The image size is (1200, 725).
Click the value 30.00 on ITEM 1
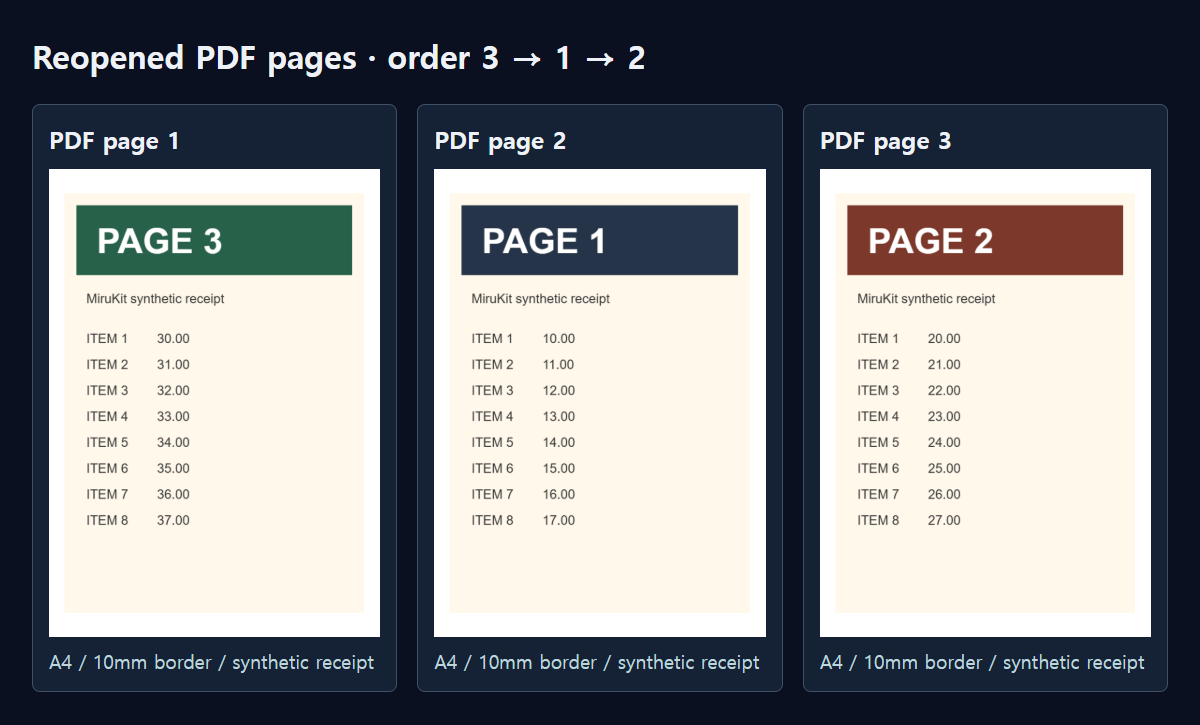tap(173, 339)
